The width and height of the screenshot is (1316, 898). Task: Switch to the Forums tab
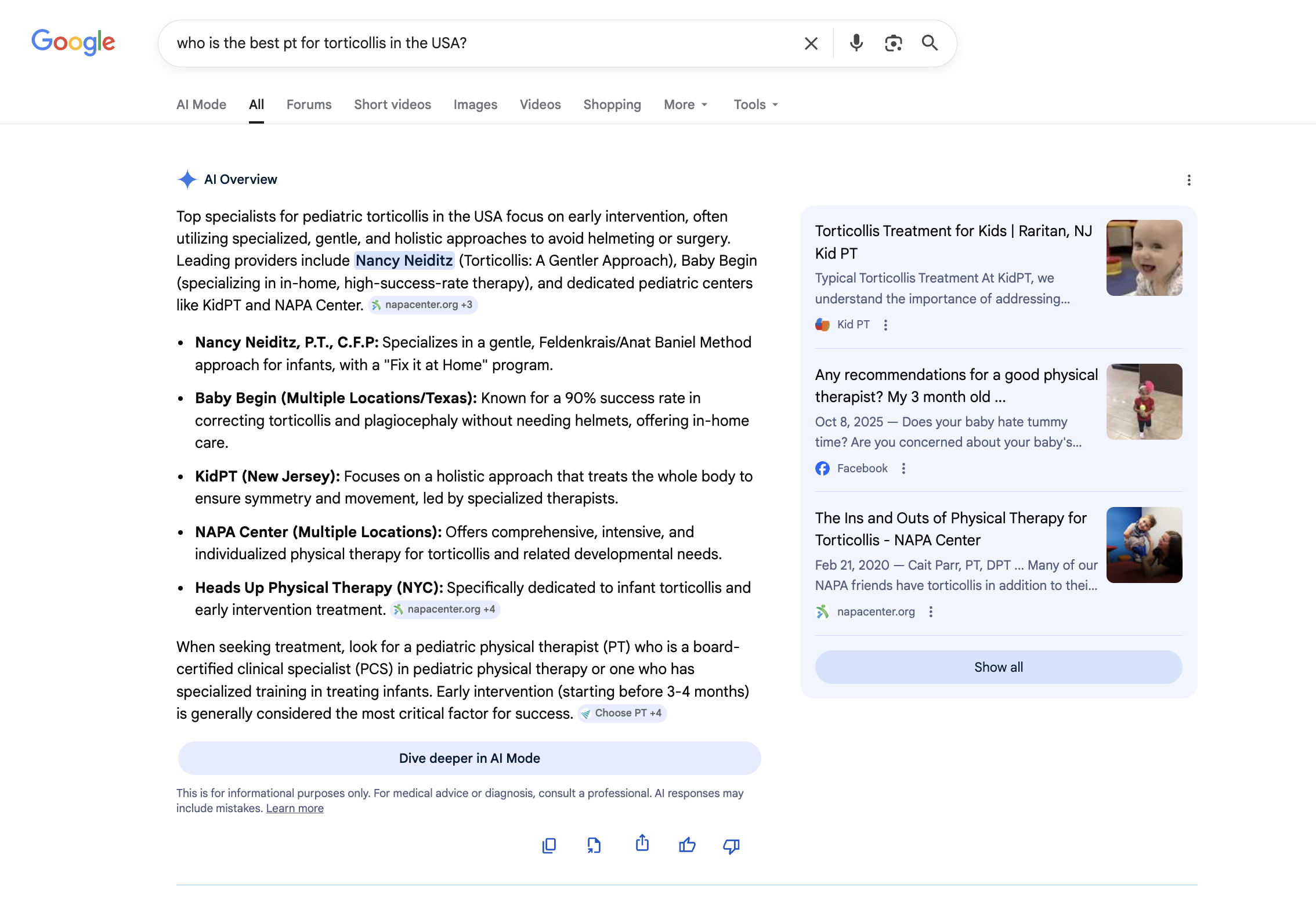309,104
